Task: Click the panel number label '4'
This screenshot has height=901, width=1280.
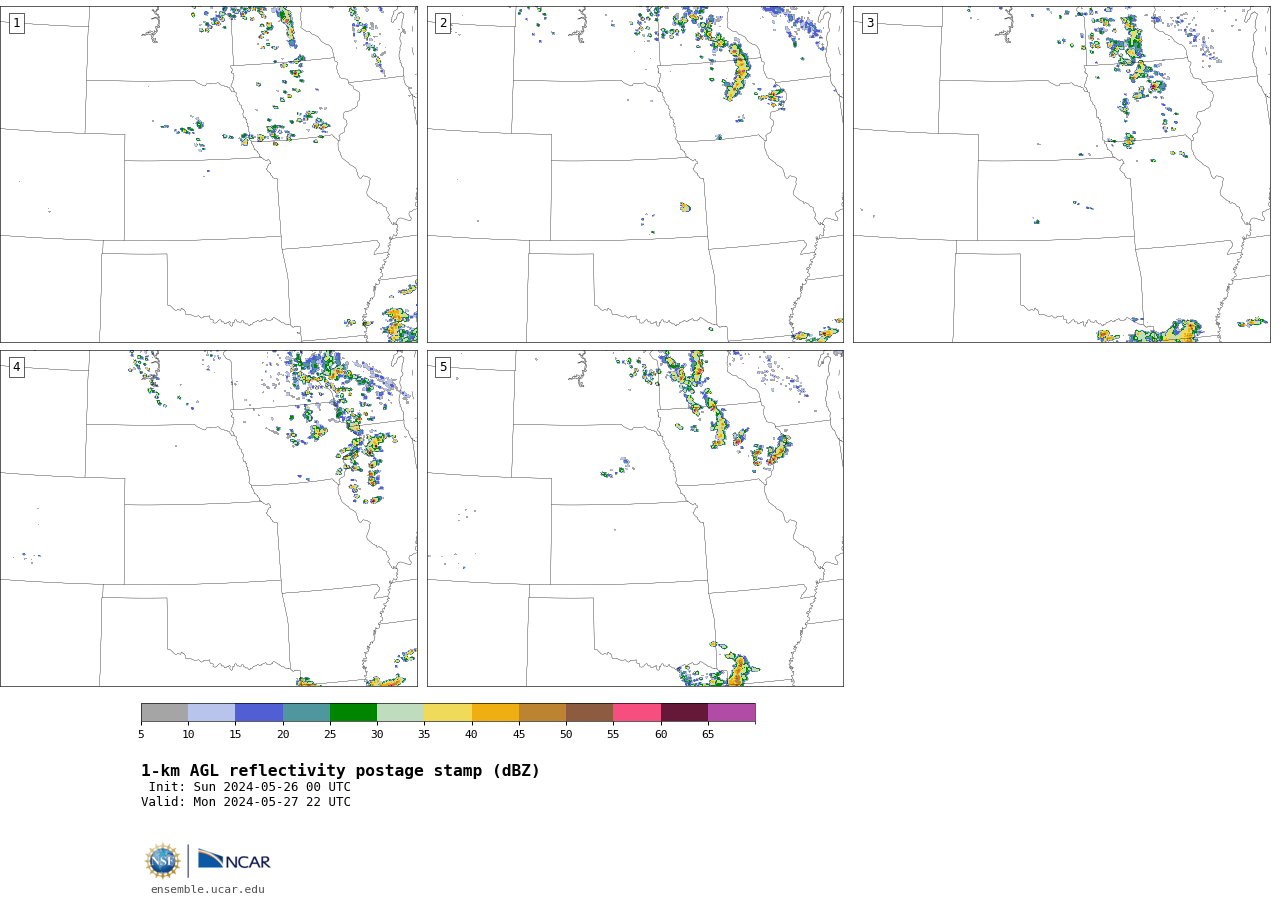Action: point(16,367)
